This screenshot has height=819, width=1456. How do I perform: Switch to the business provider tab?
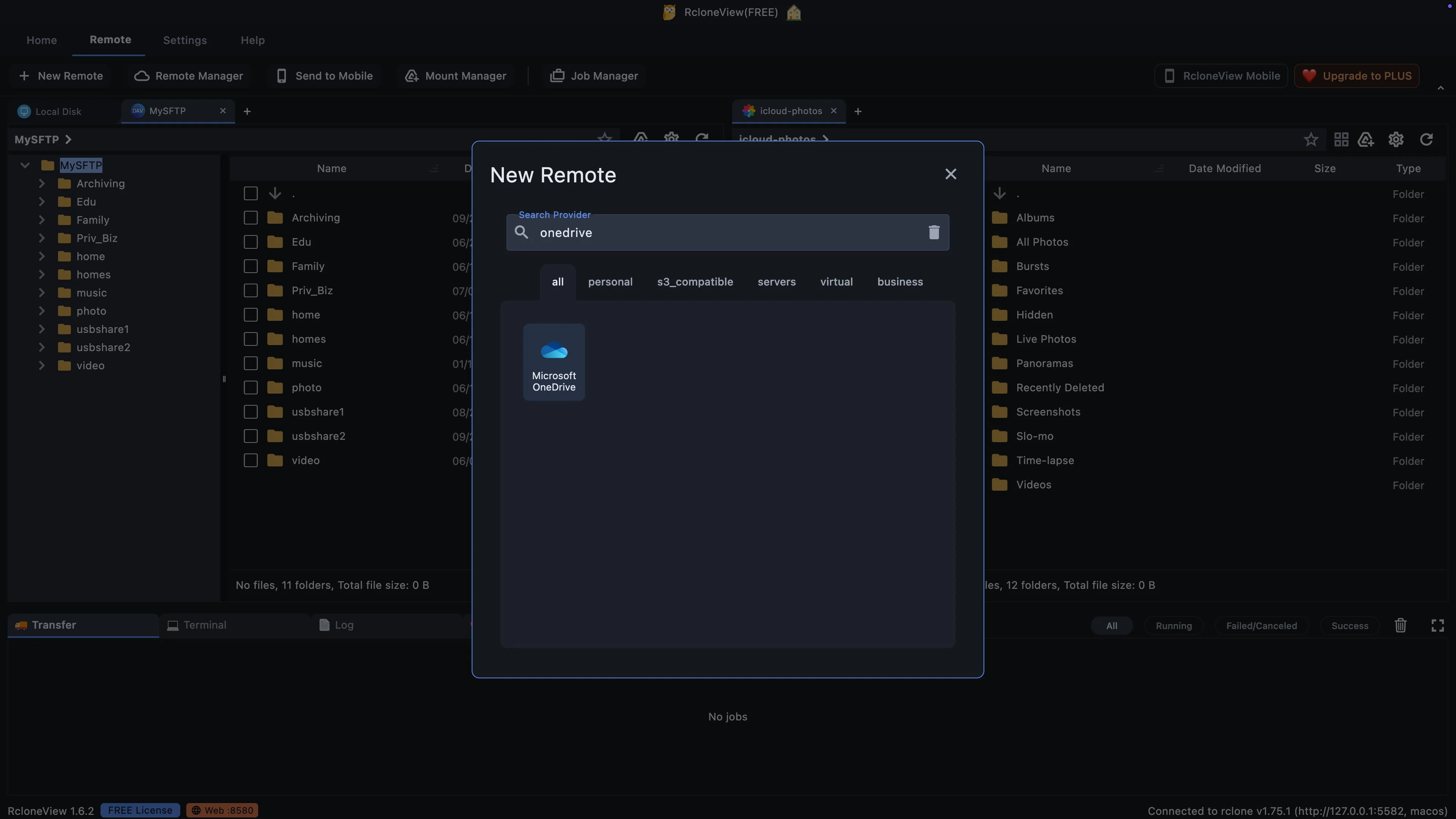coord(900,282)
